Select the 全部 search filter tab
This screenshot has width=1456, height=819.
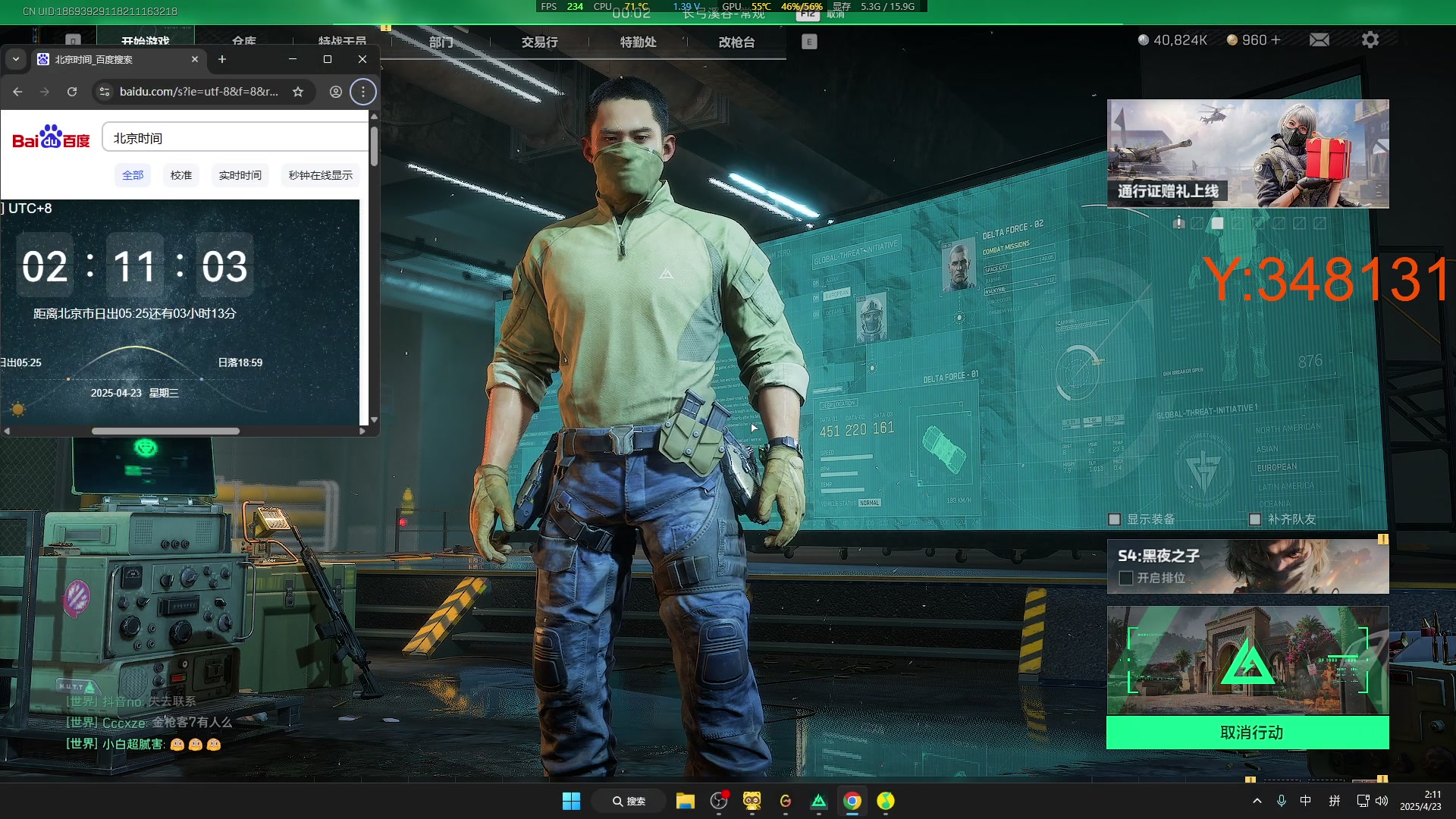[133, 175]
